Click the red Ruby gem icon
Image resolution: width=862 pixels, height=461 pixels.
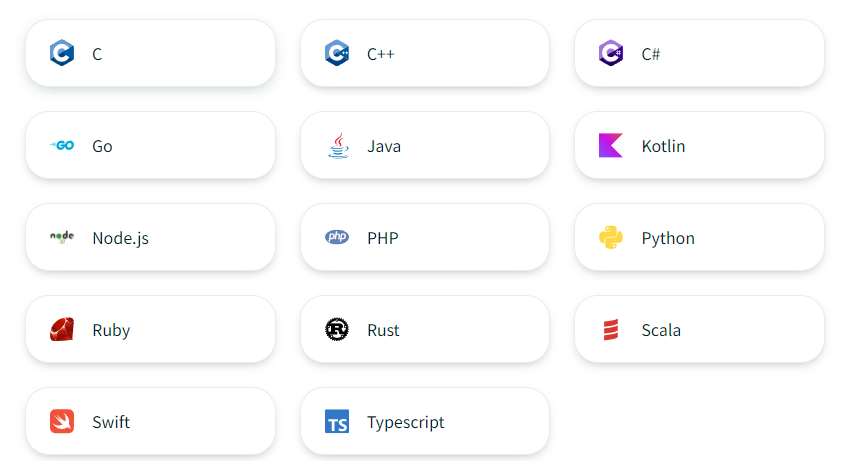pos(62,329)
